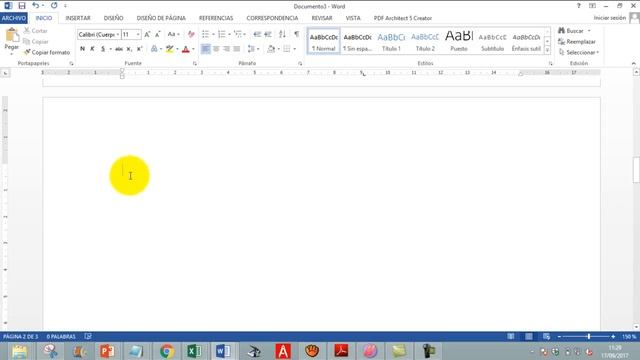
Task: Switch to the INSERTAR tab
Action: [78, 18]
